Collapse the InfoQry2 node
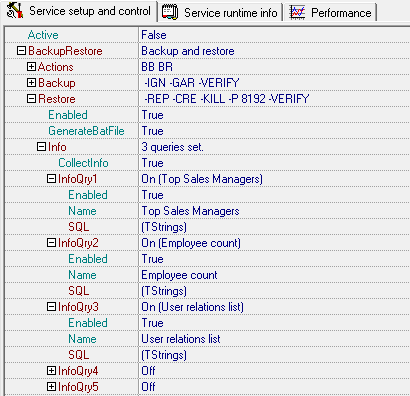Viewport: 410px width, 396px height. point(51,243)
